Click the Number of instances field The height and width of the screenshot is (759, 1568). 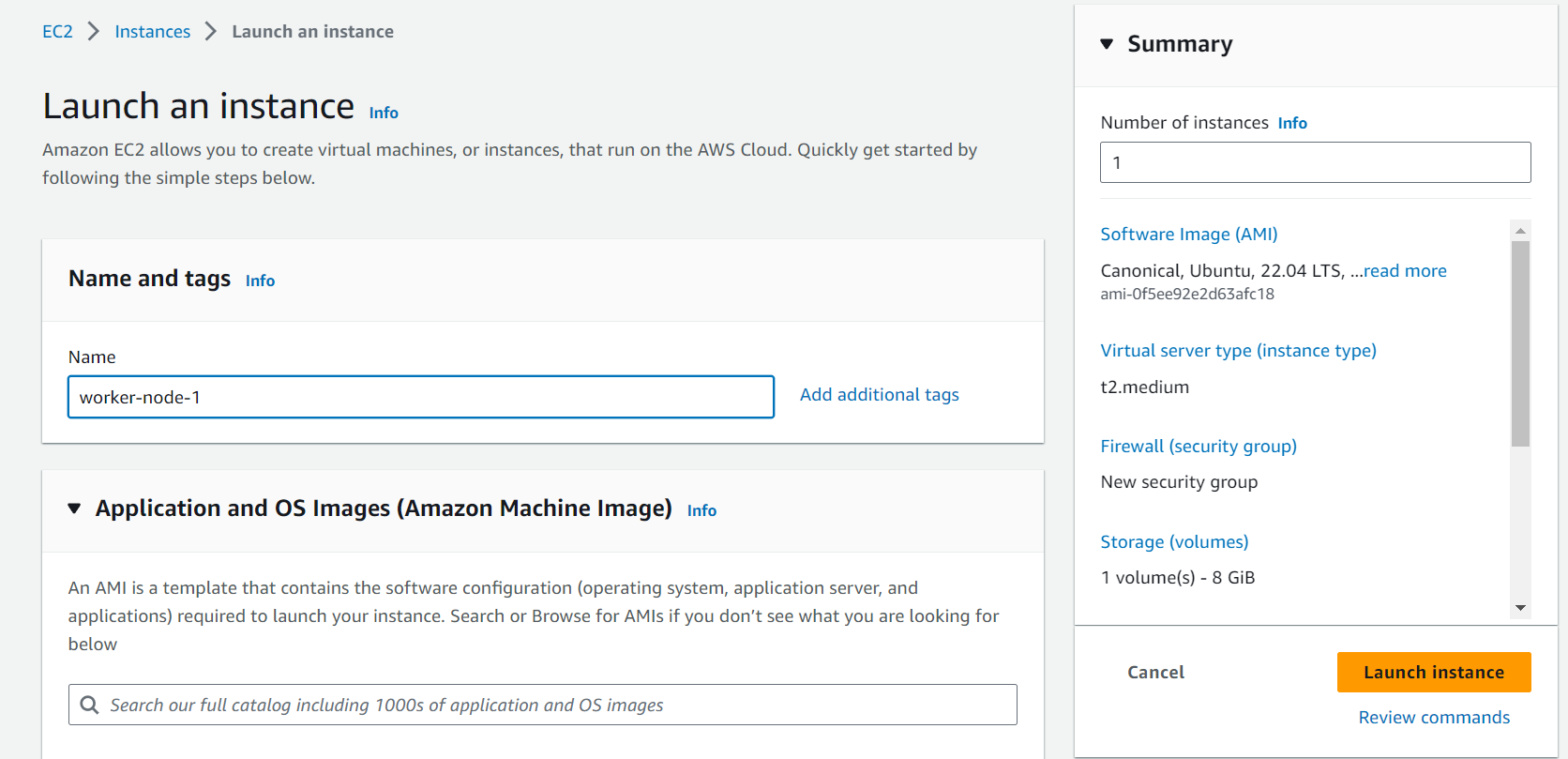coord(1315,162)
